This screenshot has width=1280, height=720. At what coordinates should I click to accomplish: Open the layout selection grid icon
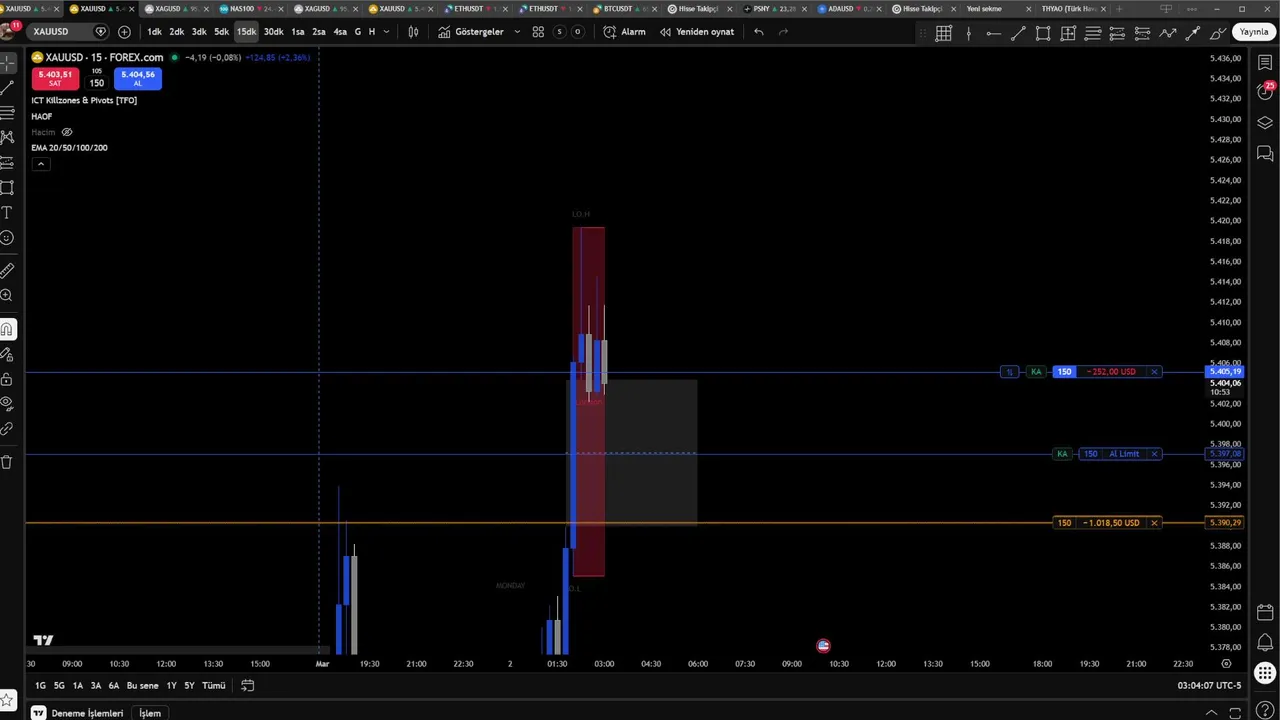pos(538,31)
